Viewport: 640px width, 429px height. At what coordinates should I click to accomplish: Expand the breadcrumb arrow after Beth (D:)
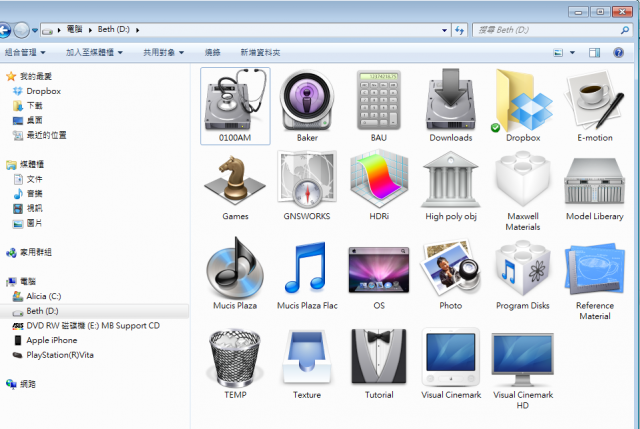[138, 30]
